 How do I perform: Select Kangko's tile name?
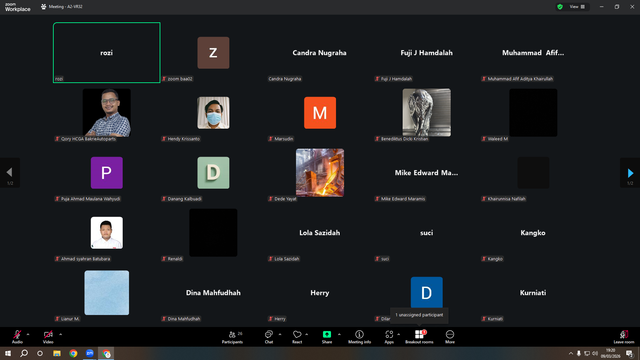(533, 233)
